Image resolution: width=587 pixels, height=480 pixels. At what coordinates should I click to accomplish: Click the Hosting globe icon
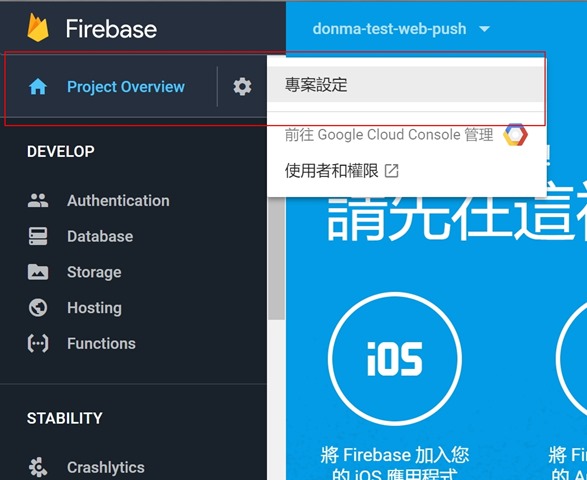point(38,308)
